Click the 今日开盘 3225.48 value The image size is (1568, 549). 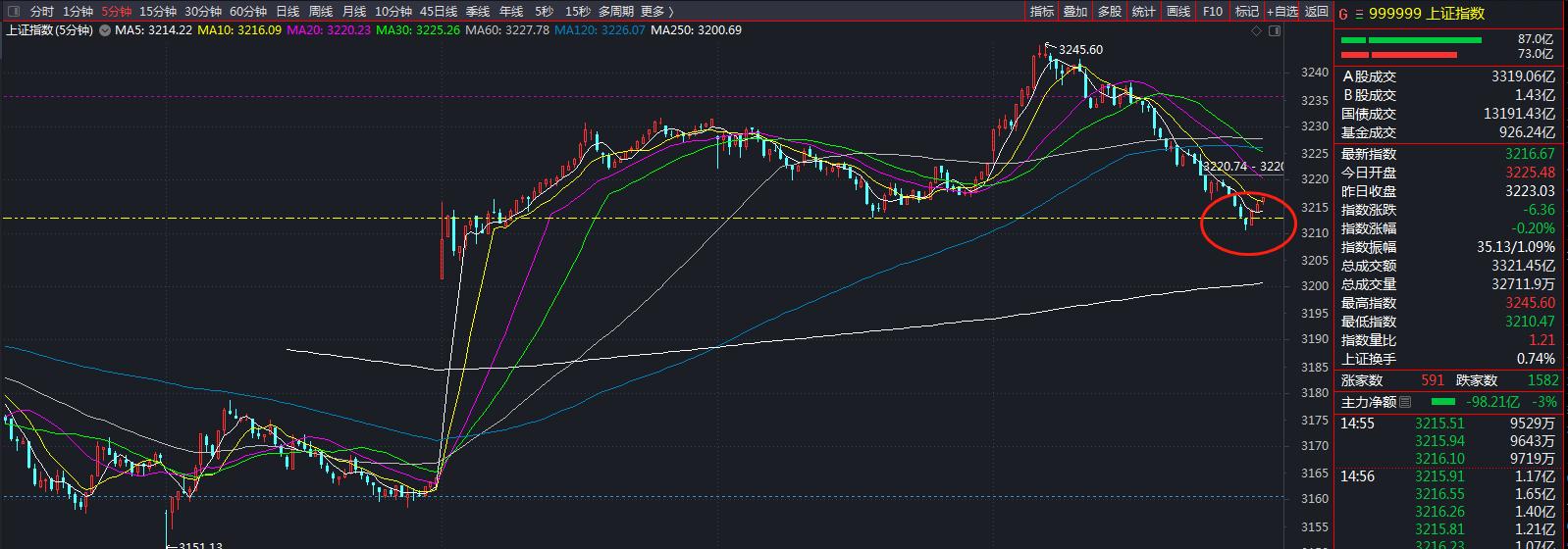coord(1531,173)
